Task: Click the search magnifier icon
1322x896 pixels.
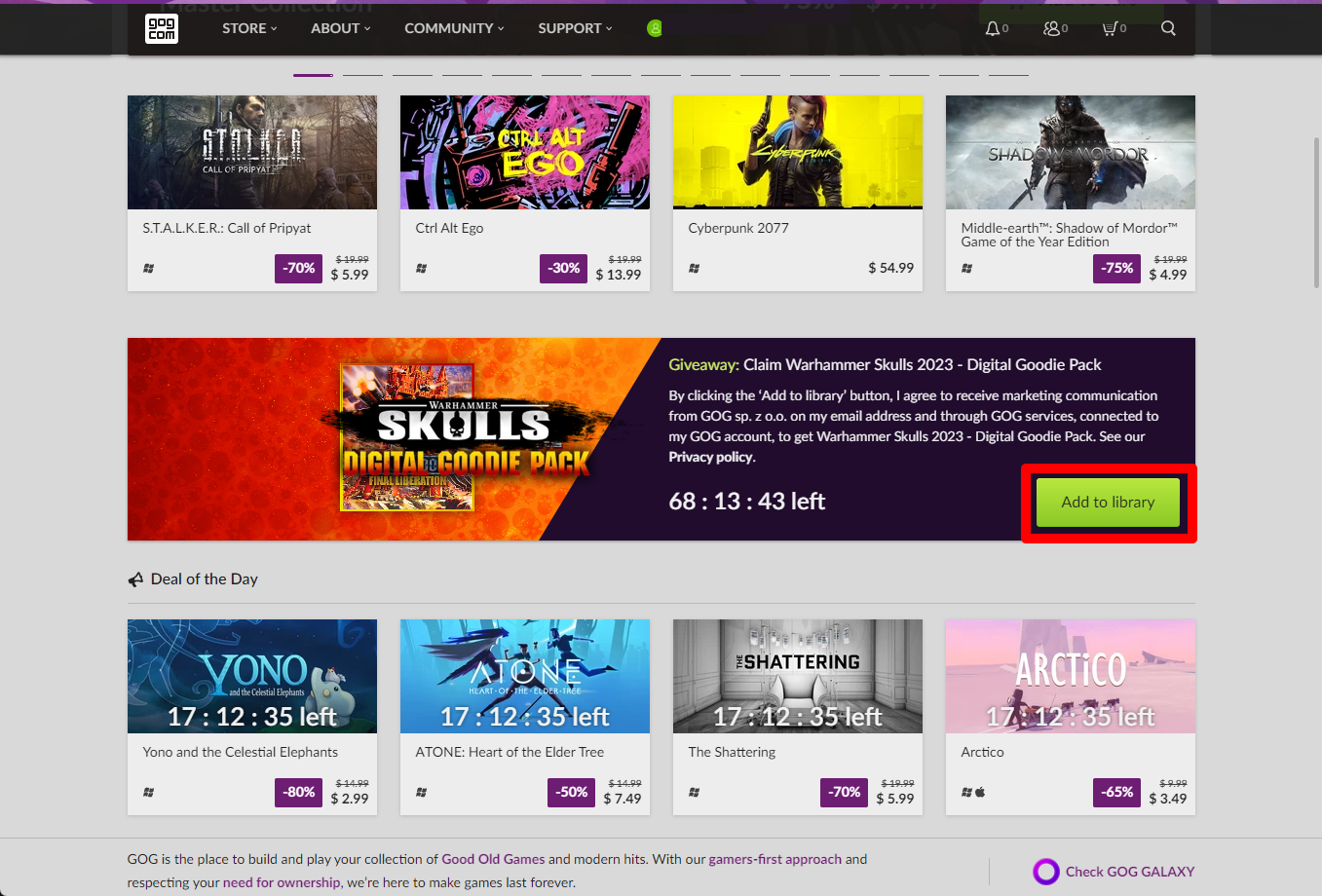Action: [1168, 28]
